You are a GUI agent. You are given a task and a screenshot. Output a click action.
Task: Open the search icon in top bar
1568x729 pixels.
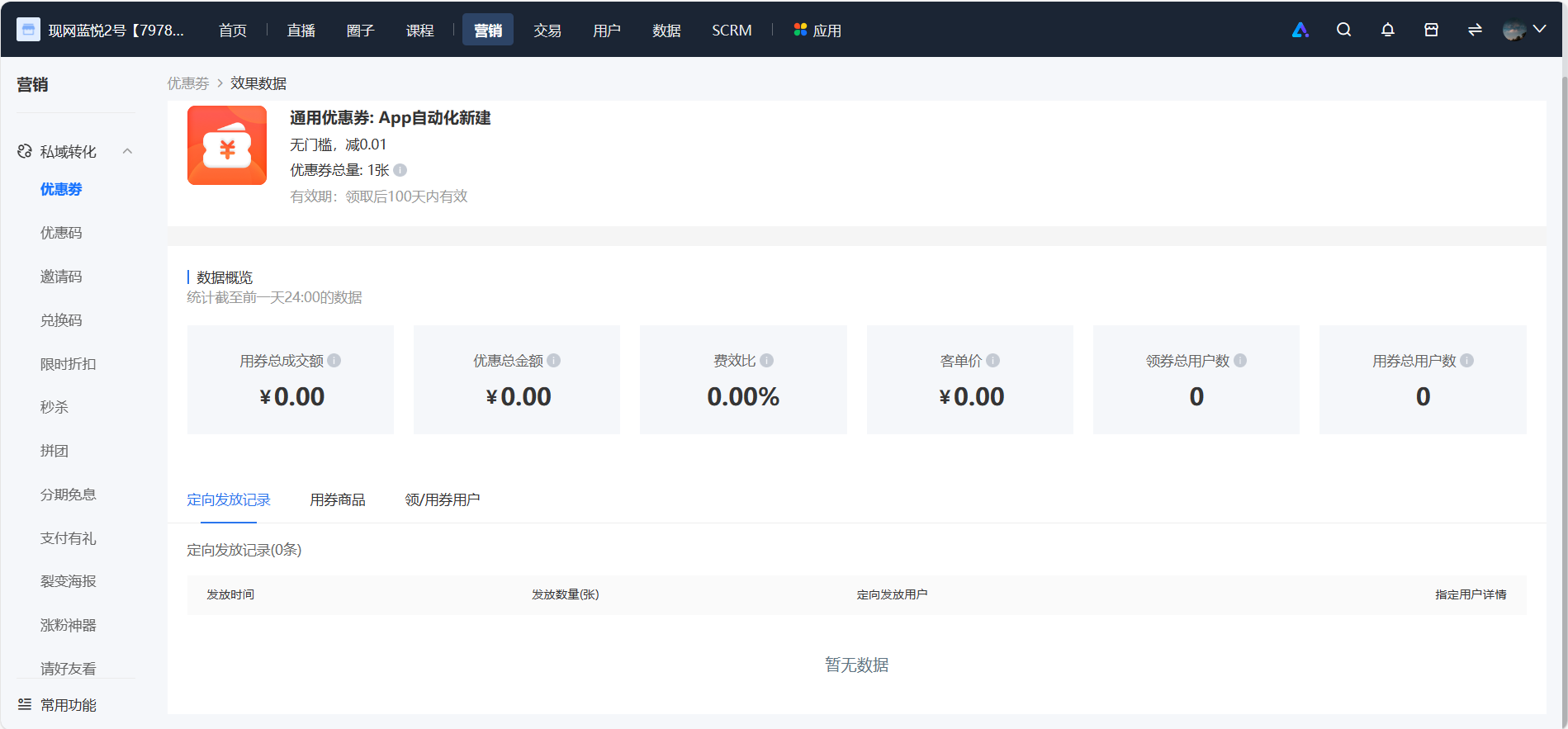(x=1343, y=30)
